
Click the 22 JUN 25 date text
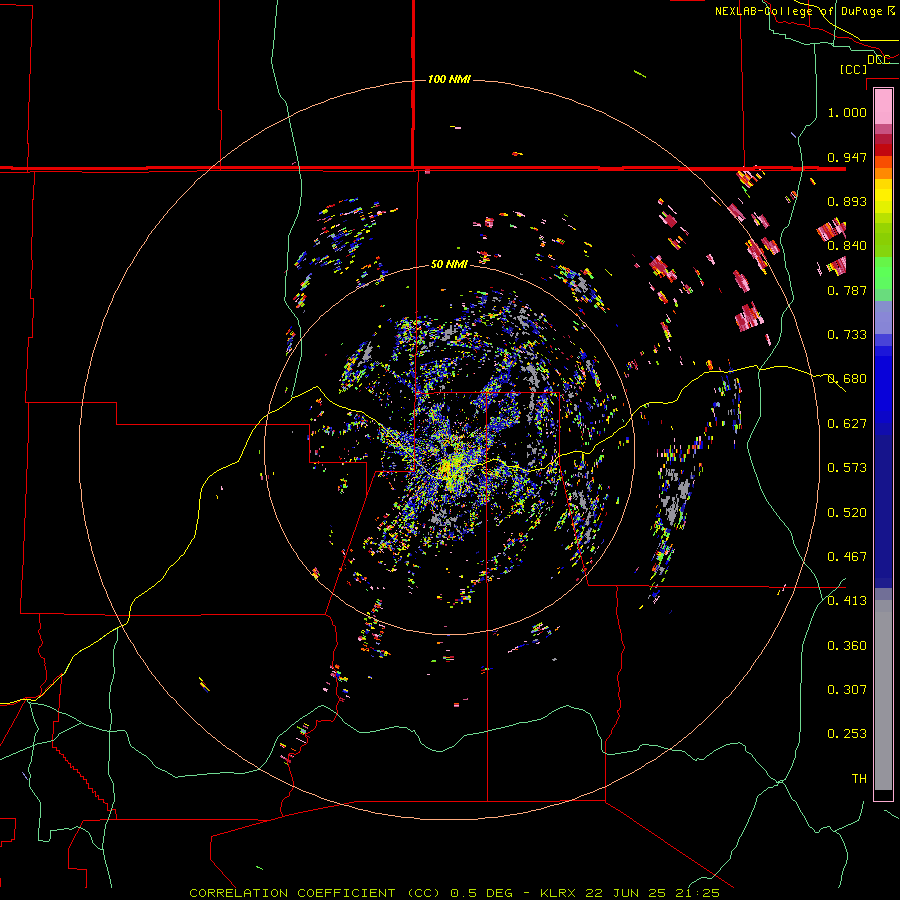pos(626,893)
